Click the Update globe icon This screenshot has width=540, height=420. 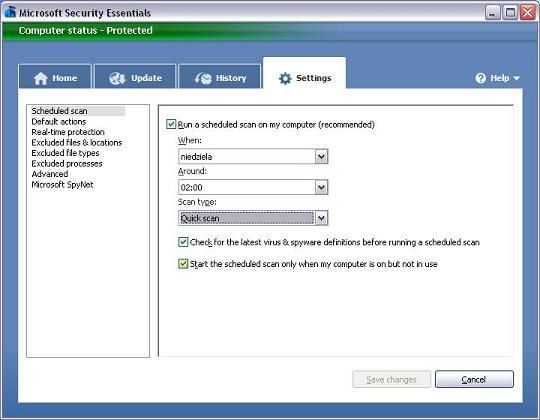[117, 78]
